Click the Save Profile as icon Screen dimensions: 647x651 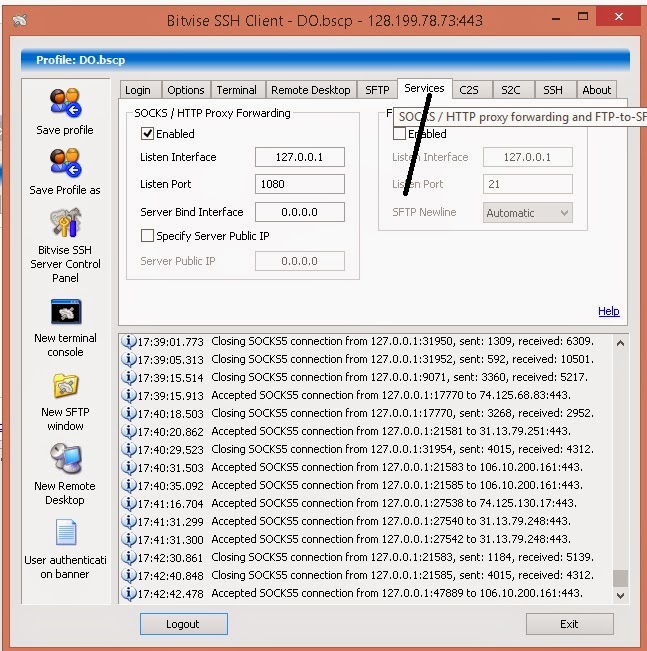(x=65, y=163)
